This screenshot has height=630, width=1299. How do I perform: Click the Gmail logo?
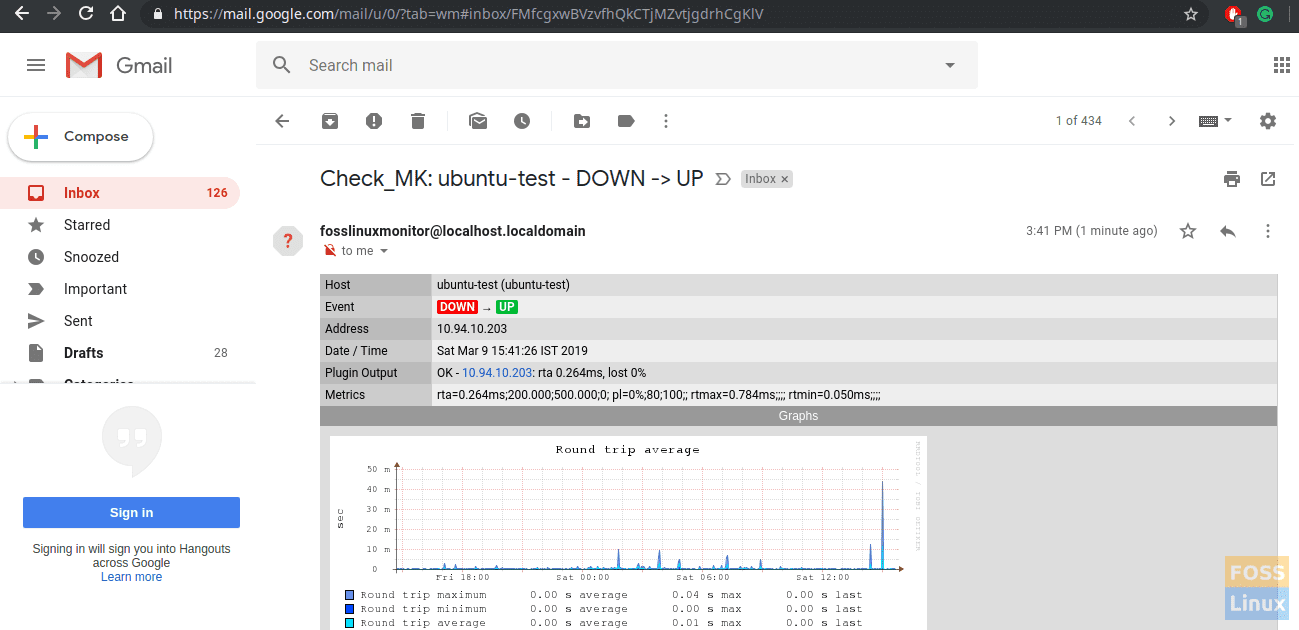tap(119, 65)
